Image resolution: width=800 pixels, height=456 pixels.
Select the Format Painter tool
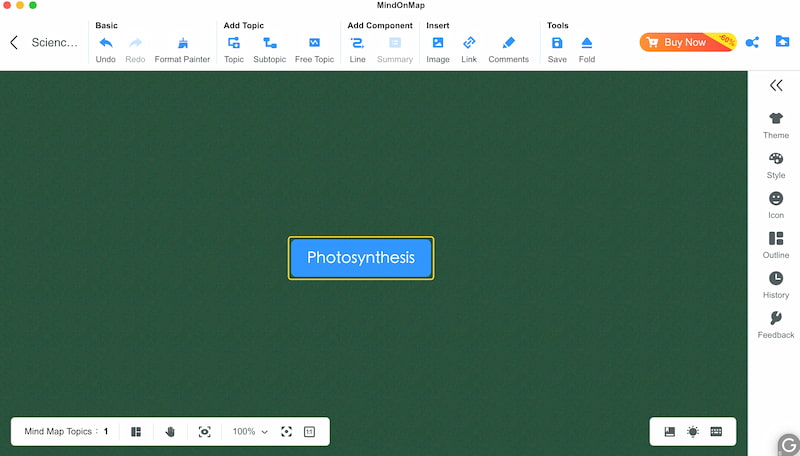[182, 43]
